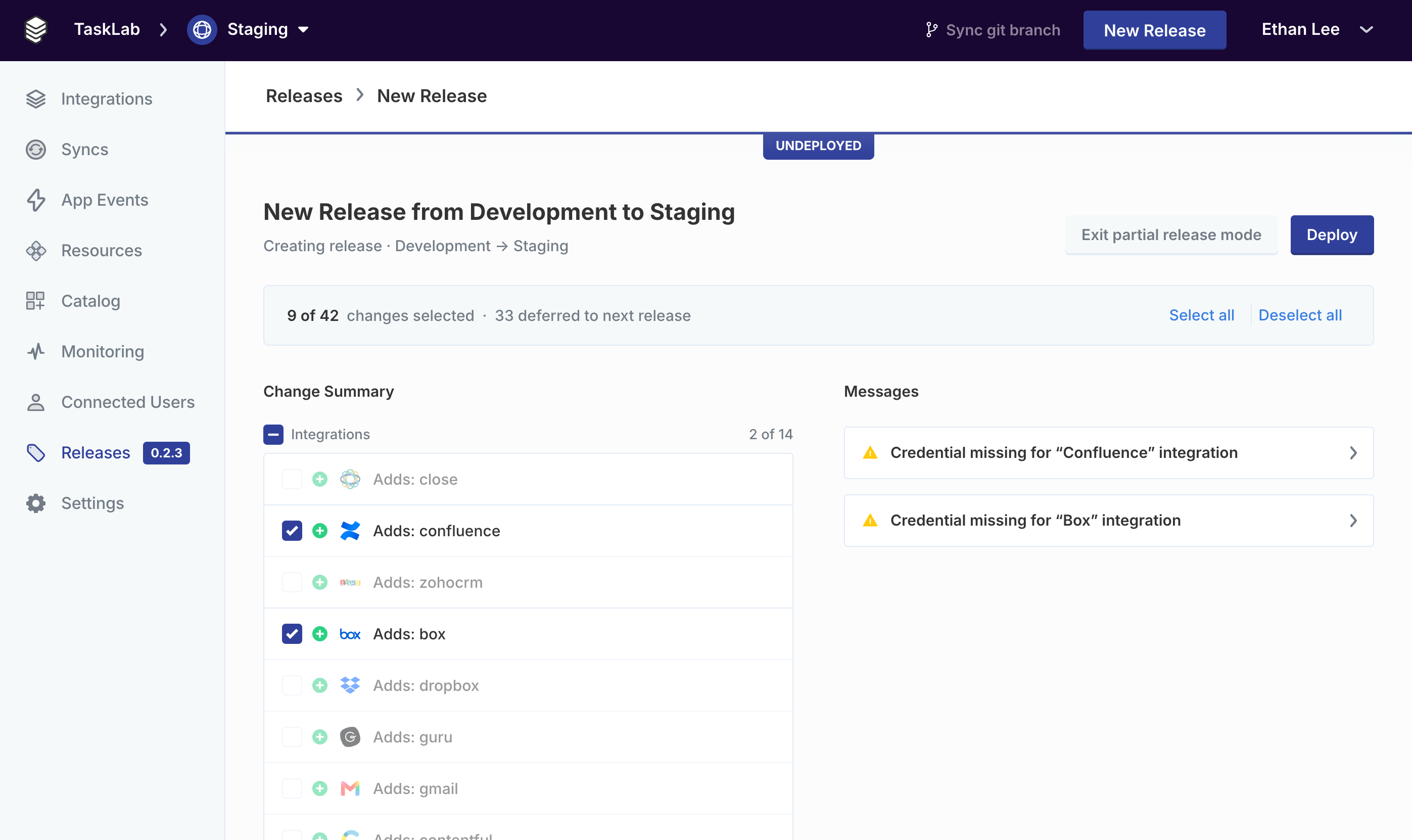Click the TaskLab project name
Viewport: 1412px width, 840px height.
[x=107, y=29]
